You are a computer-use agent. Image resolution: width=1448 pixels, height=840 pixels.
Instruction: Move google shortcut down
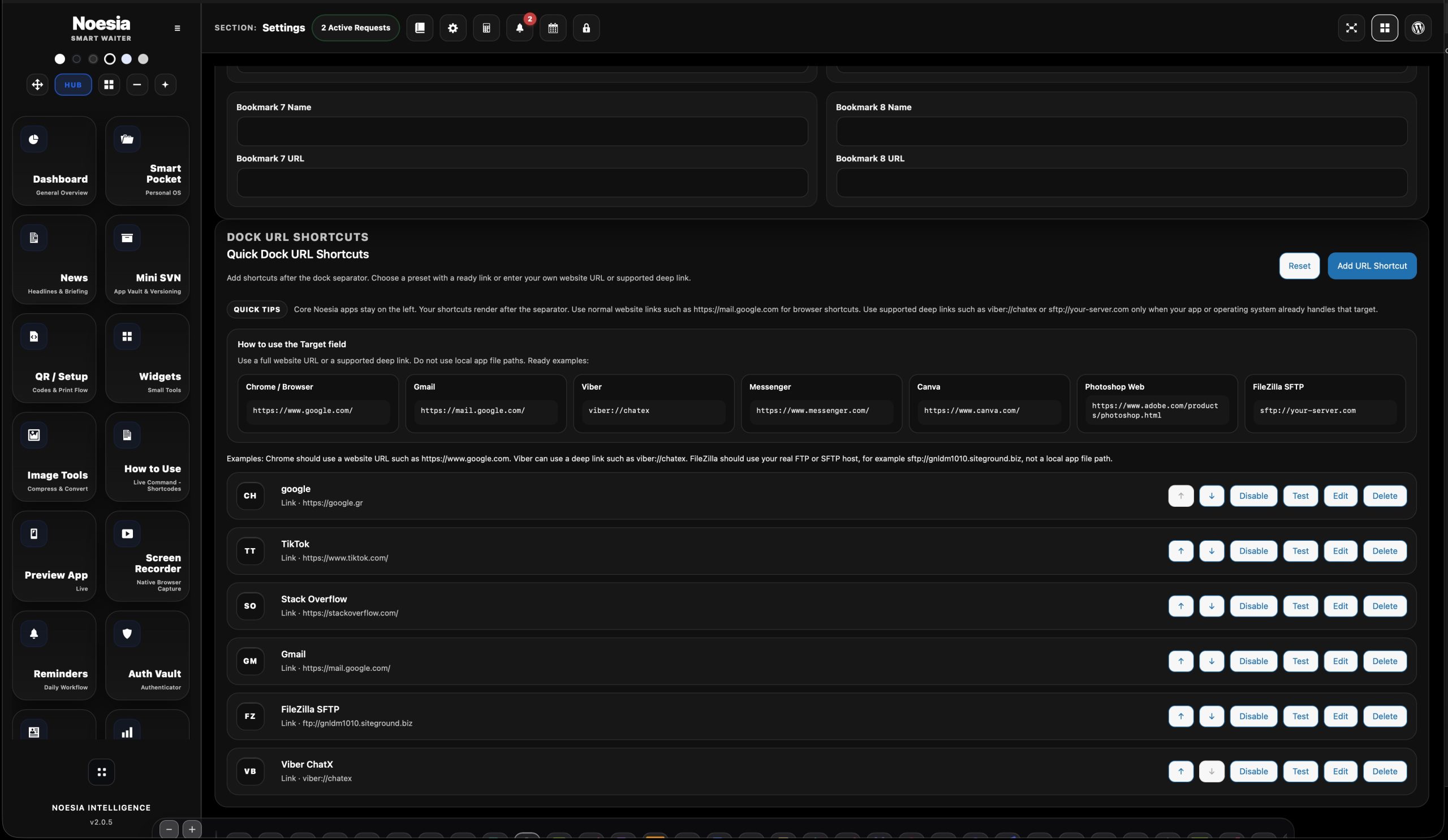1211,496
